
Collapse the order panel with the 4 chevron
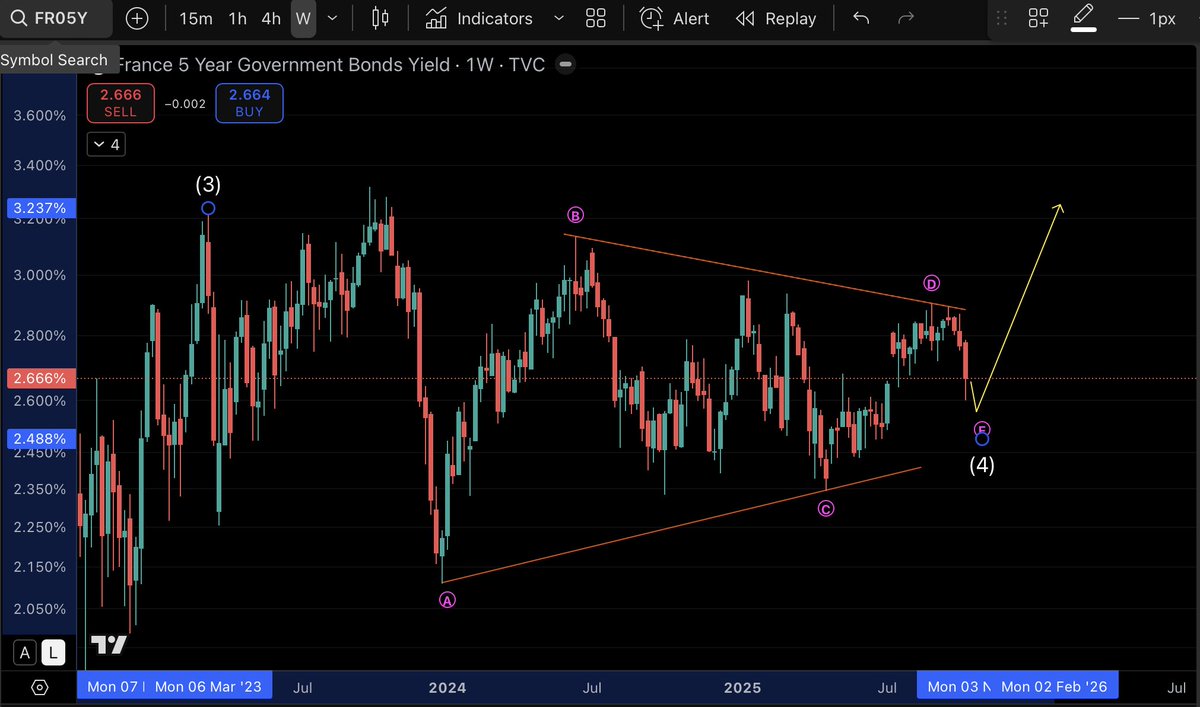click(x=105, y=144)
